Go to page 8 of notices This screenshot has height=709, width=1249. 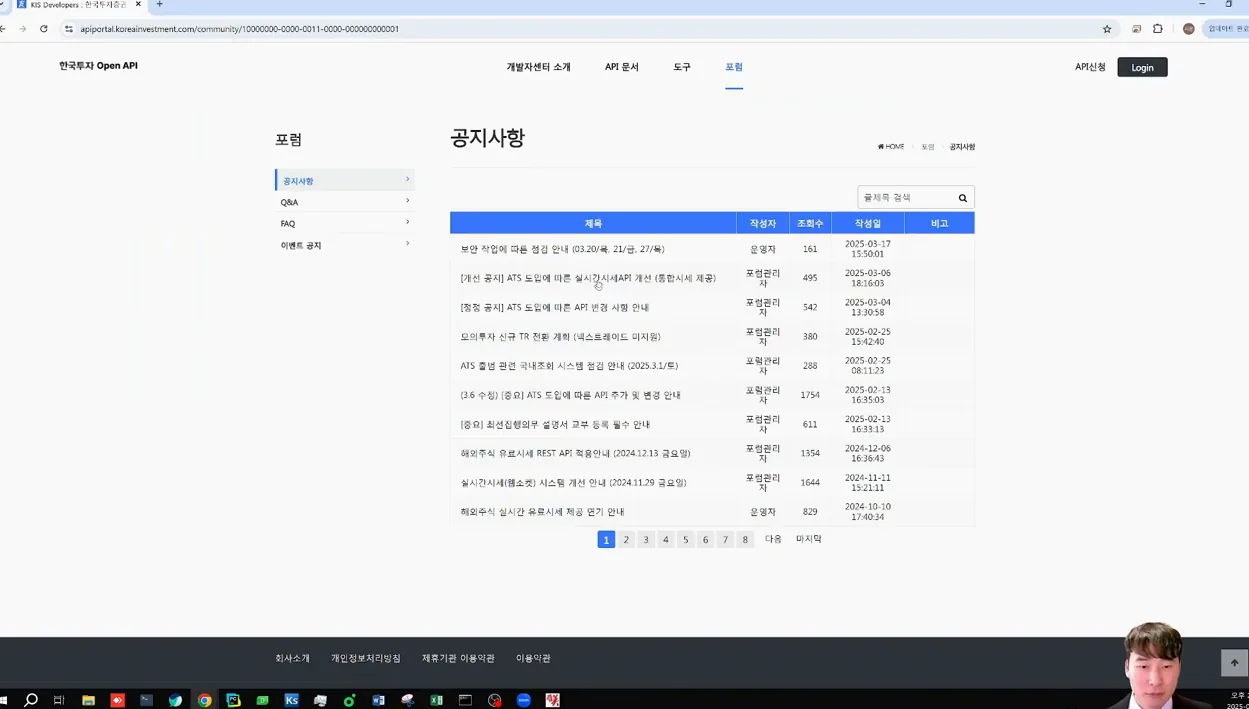(x=745, y=540)
